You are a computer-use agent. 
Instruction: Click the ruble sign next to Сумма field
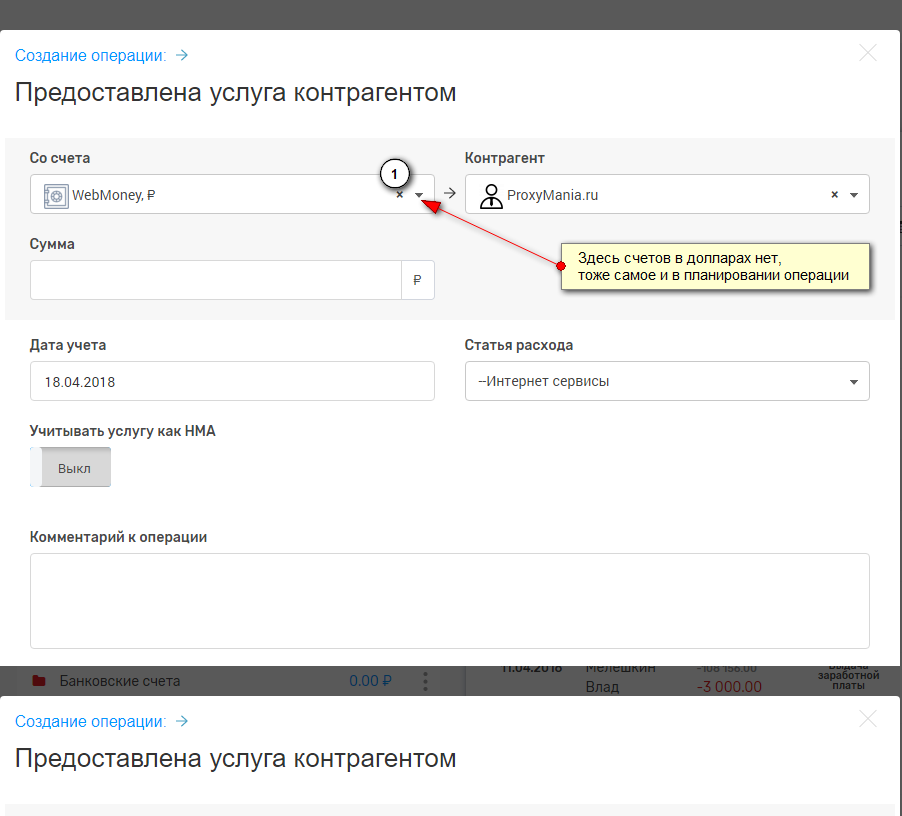pos(418,281)
